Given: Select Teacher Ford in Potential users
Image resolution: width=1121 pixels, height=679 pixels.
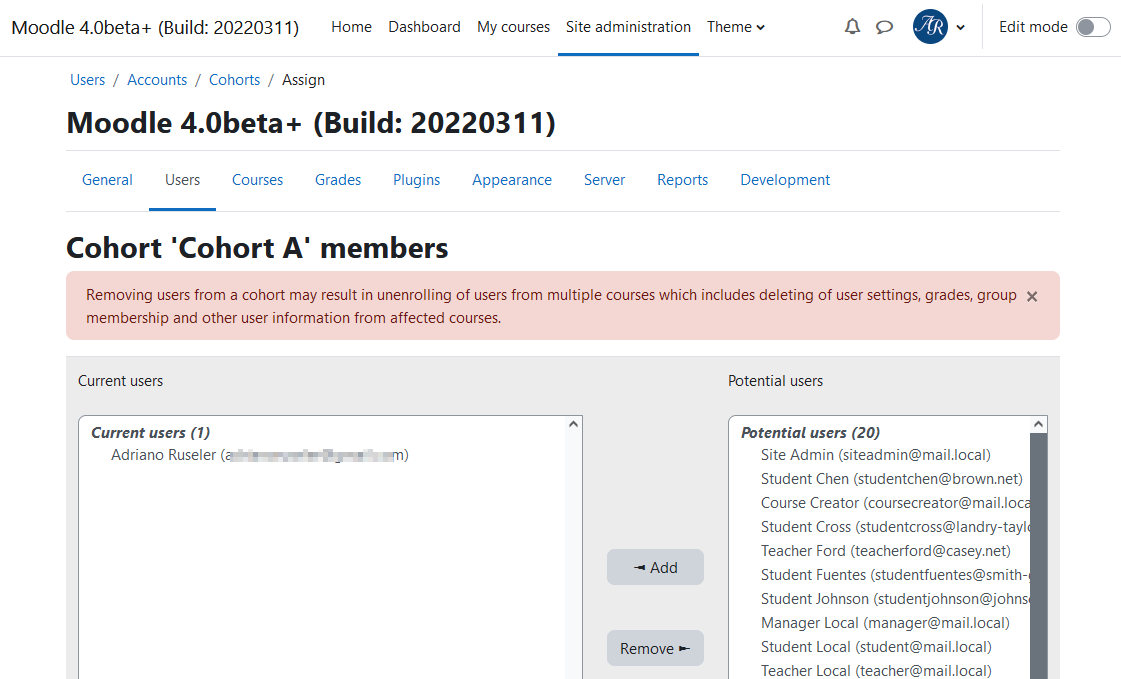Looking at the screenshot, I should [886, 551].
